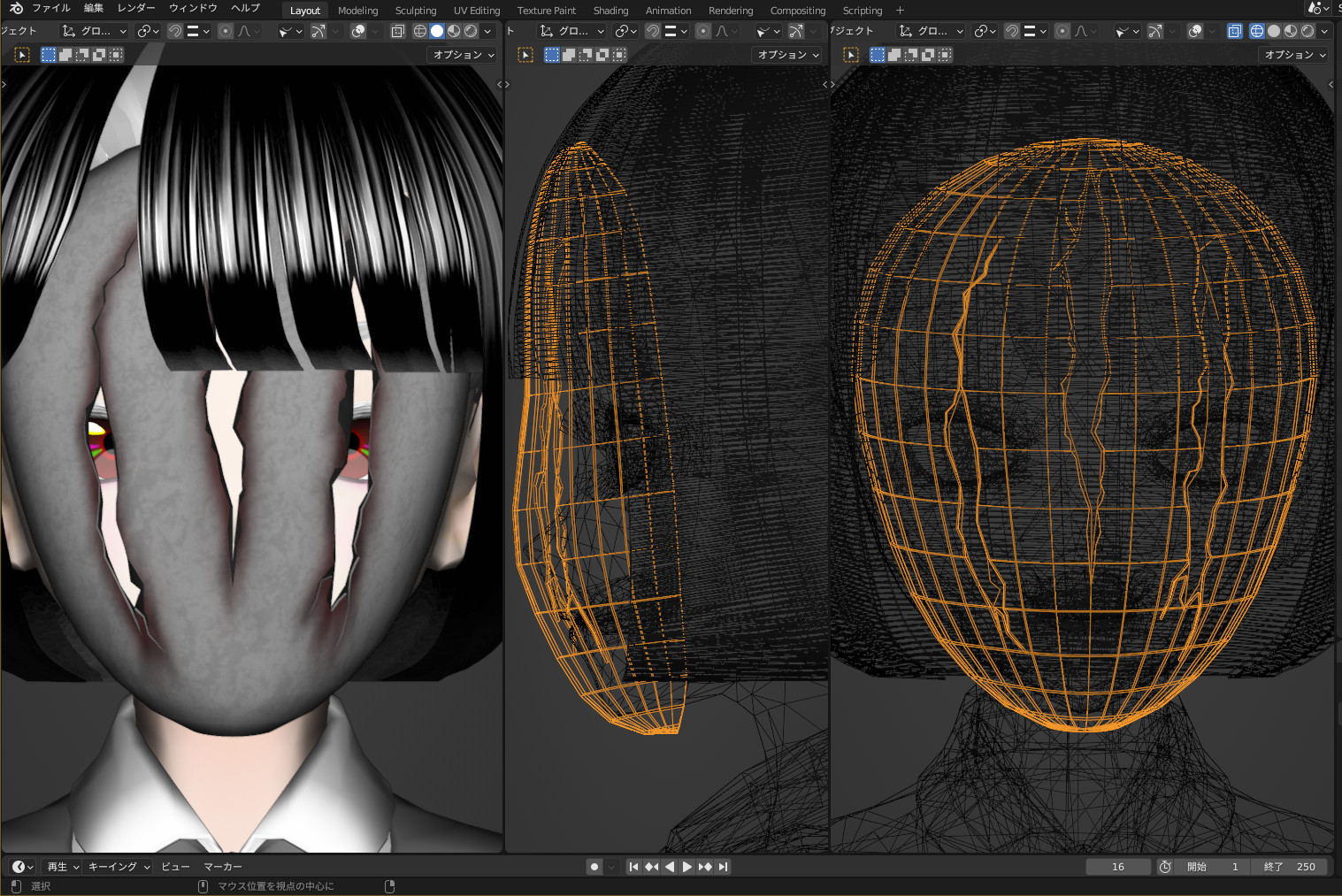
Task: Open the マーカー menu in the timeline
Action: [223, 866]
